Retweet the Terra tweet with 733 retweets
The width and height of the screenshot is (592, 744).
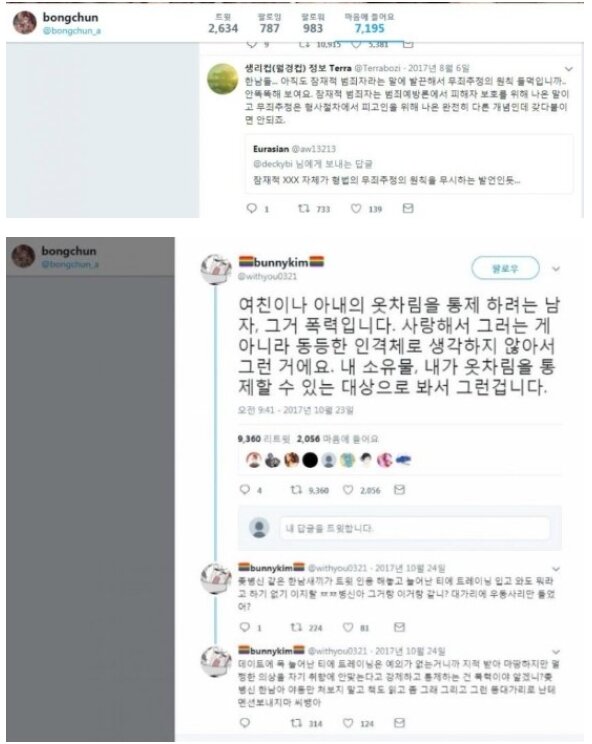pyautogui.click(x=304, y=208)
